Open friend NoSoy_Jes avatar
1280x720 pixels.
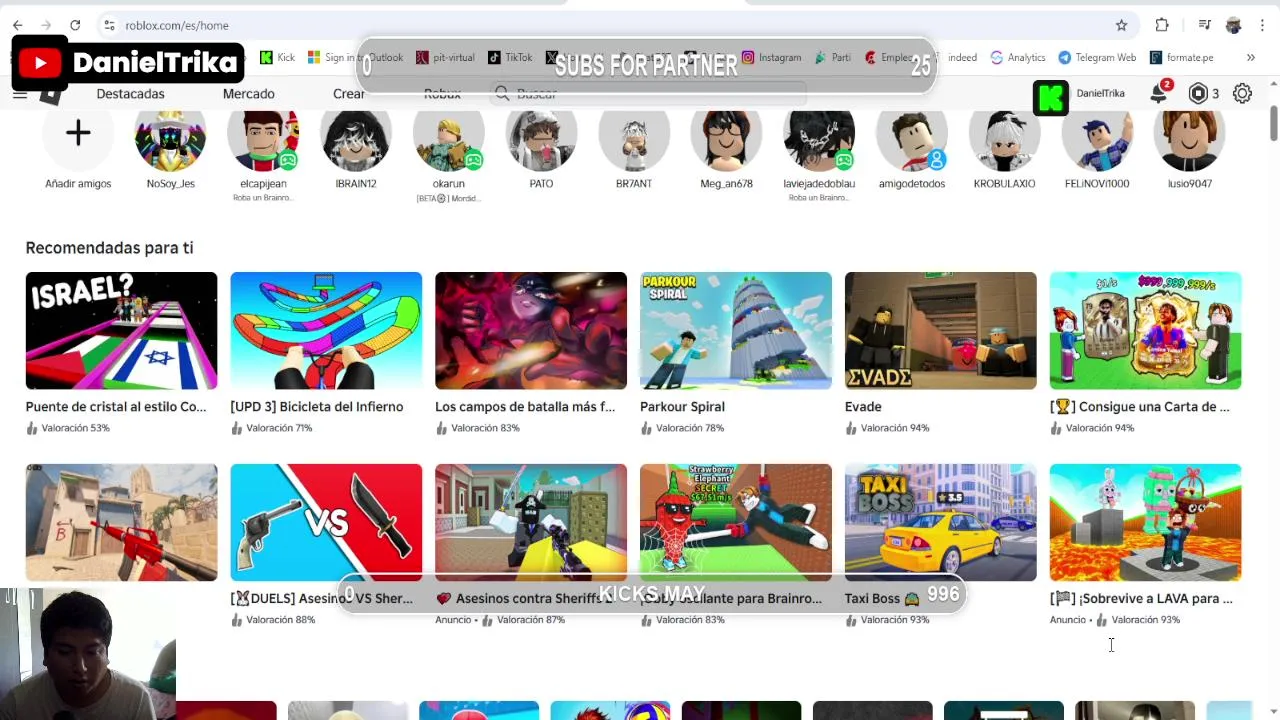click(x=170, y=136)
